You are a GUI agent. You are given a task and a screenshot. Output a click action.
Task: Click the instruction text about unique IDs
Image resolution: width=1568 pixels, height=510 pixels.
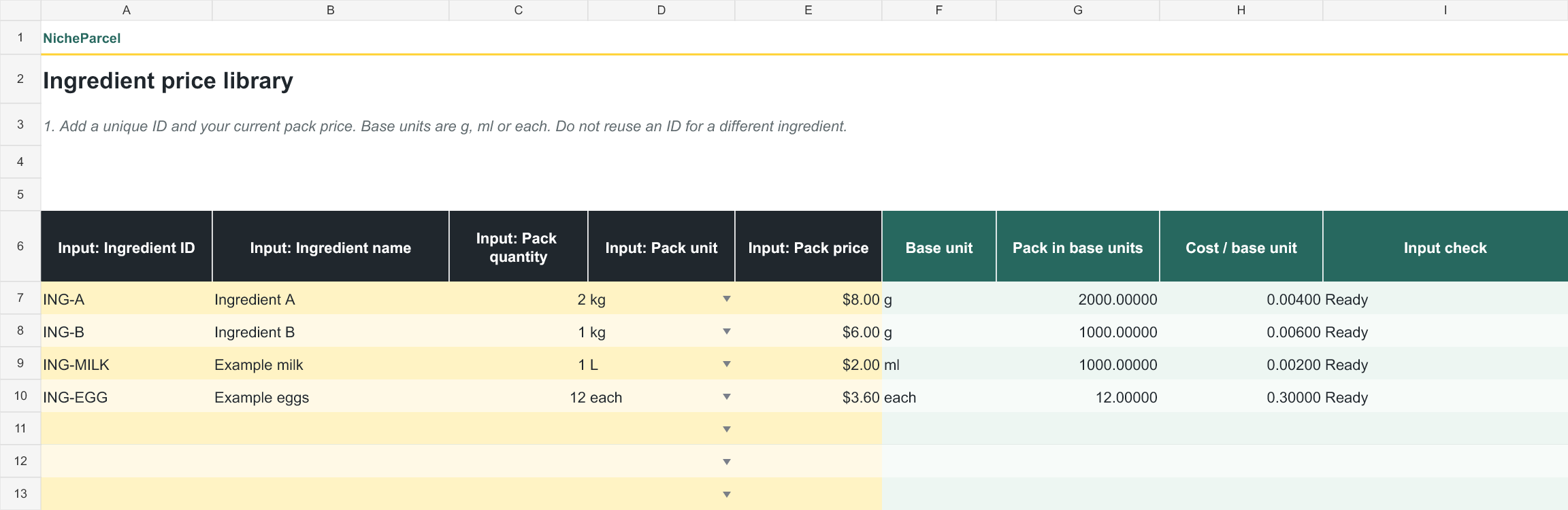tap(445, 126)
